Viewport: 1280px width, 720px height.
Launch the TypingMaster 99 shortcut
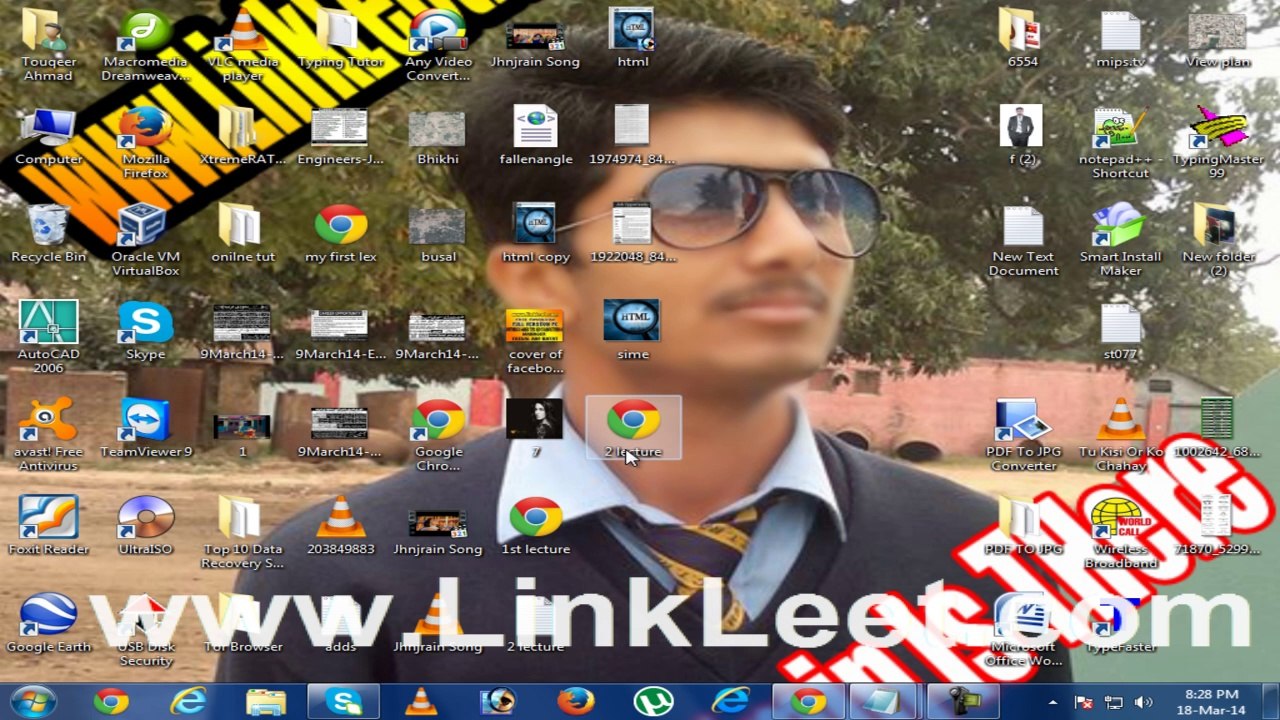click(1217, 143)
